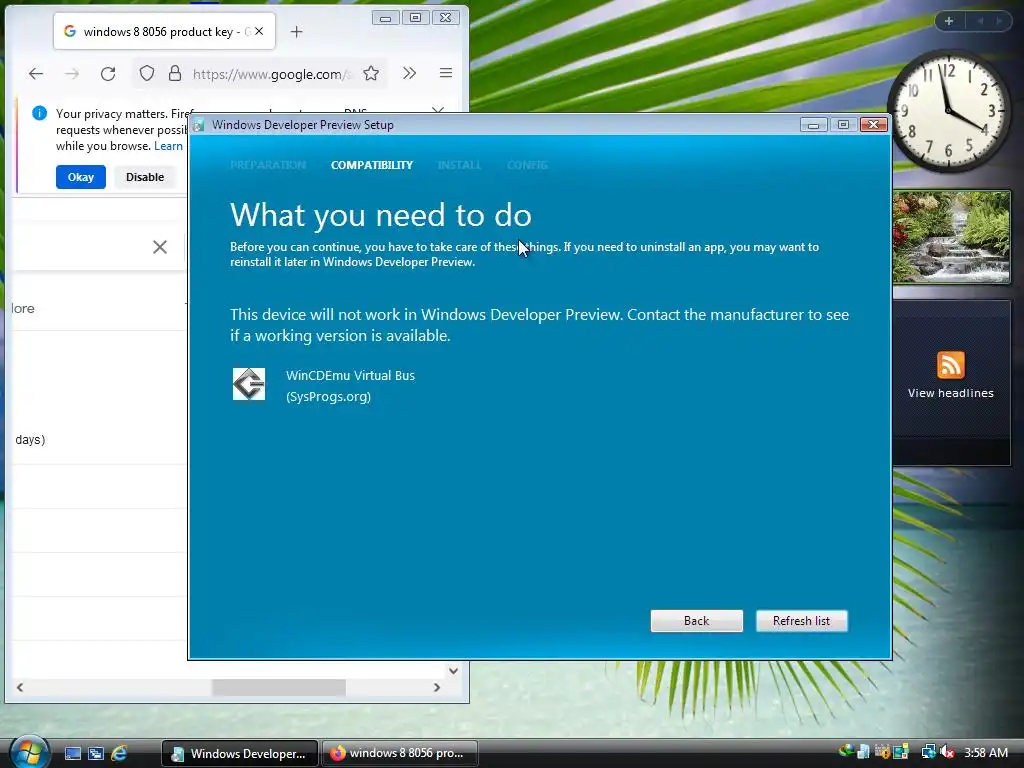The height and width of the screenshot is (768, 1024).
Task: Click the Firefox horizontal scrollbar thumb
Action: (x=279, y=687)
